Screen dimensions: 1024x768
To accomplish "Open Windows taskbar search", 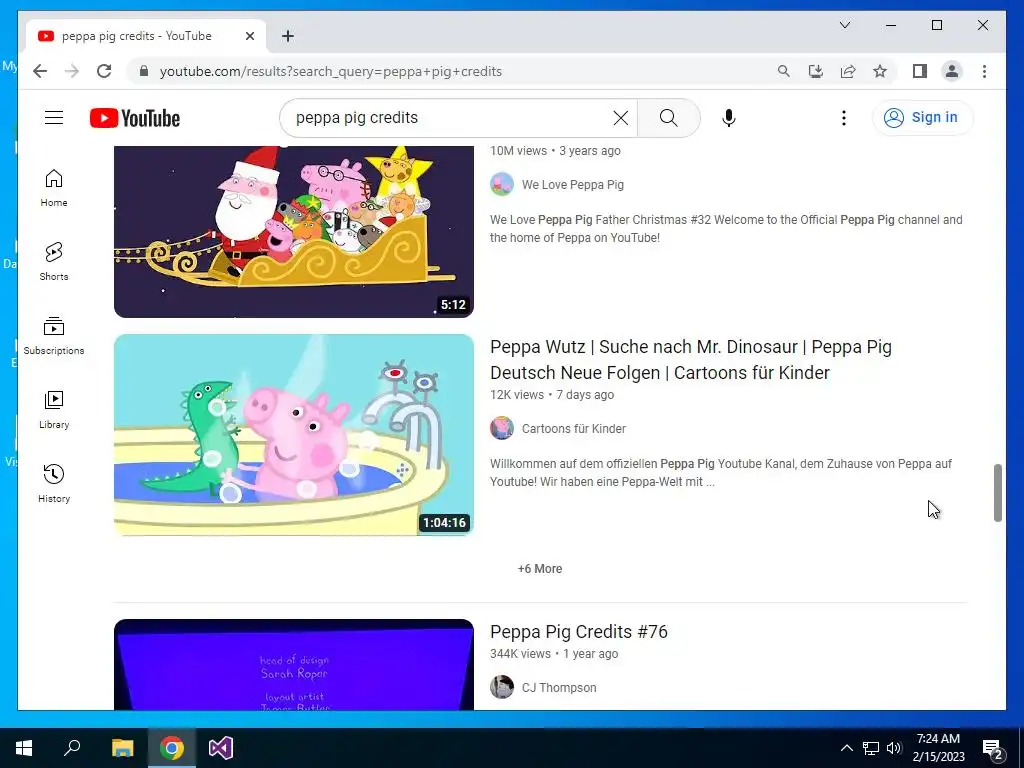I will [72, 748].
